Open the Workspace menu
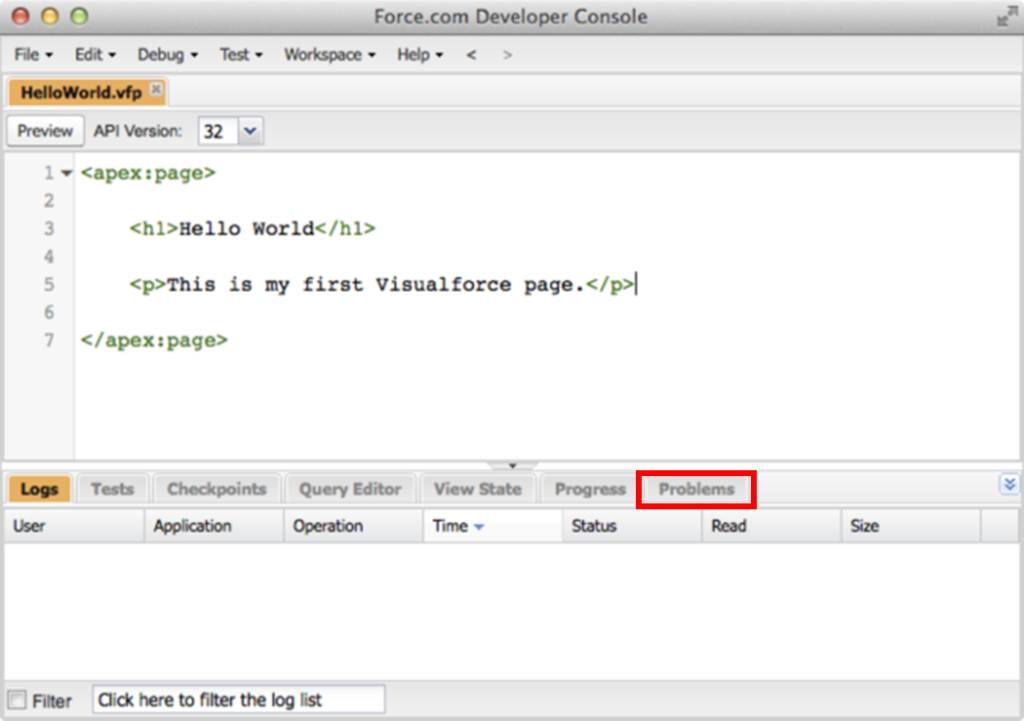The image size is (1024, 721). coord(329,55)
